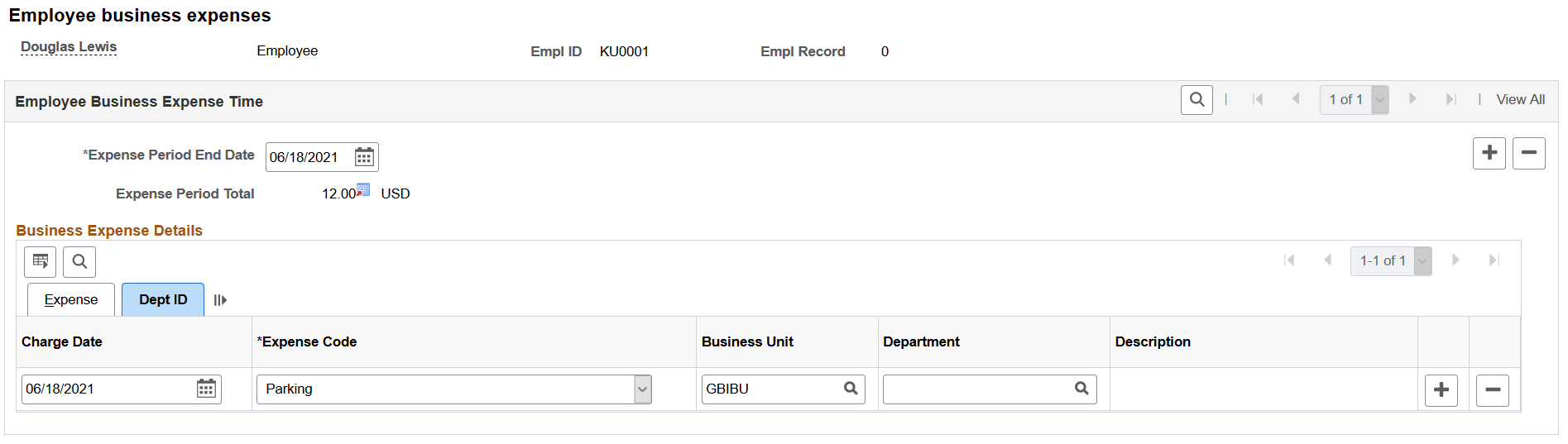Open calendar for Charge Date
The image size is (1568, 444).
pos(206,389)
